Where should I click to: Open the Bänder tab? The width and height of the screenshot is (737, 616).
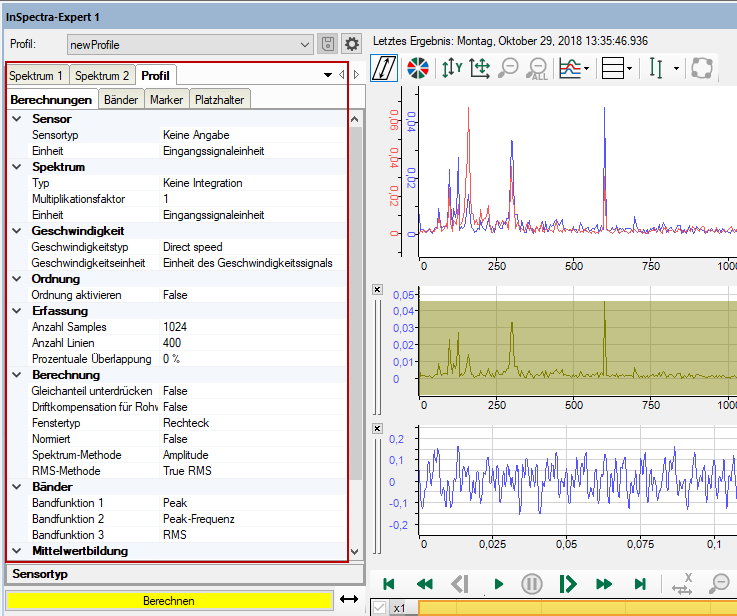click(121, 100)
